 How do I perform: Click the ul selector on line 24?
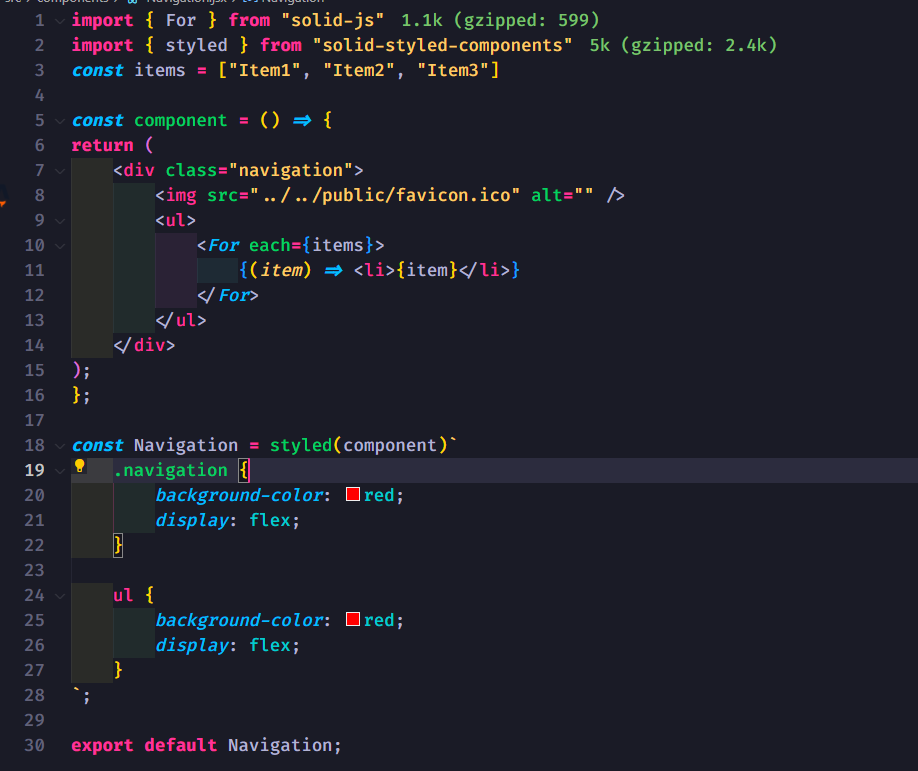(123, 595)
